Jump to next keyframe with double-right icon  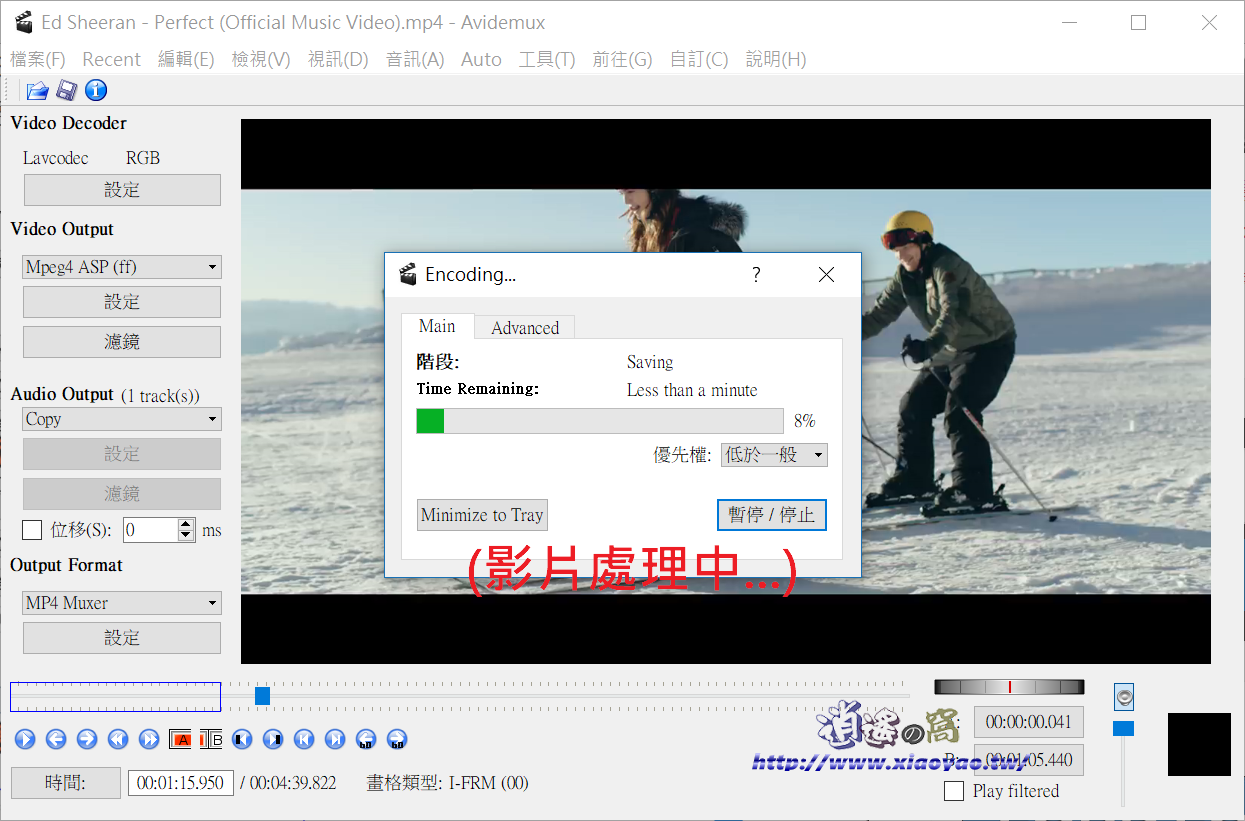point(149,739)
